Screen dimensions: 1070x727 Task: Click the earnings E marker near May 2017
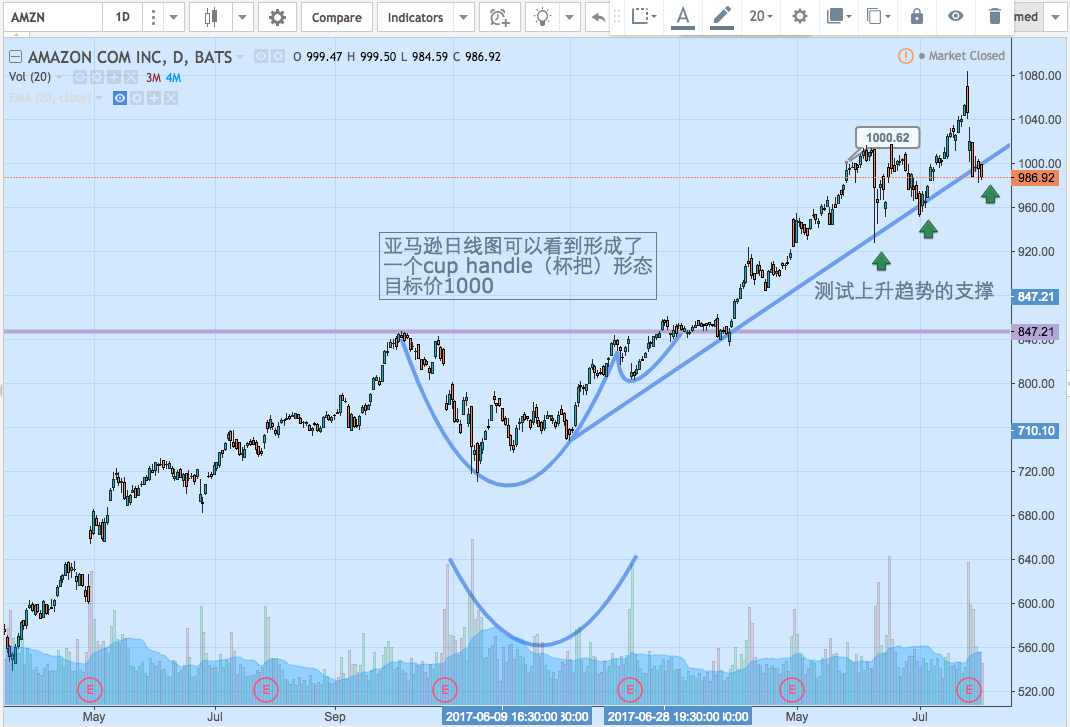(792, 690)
